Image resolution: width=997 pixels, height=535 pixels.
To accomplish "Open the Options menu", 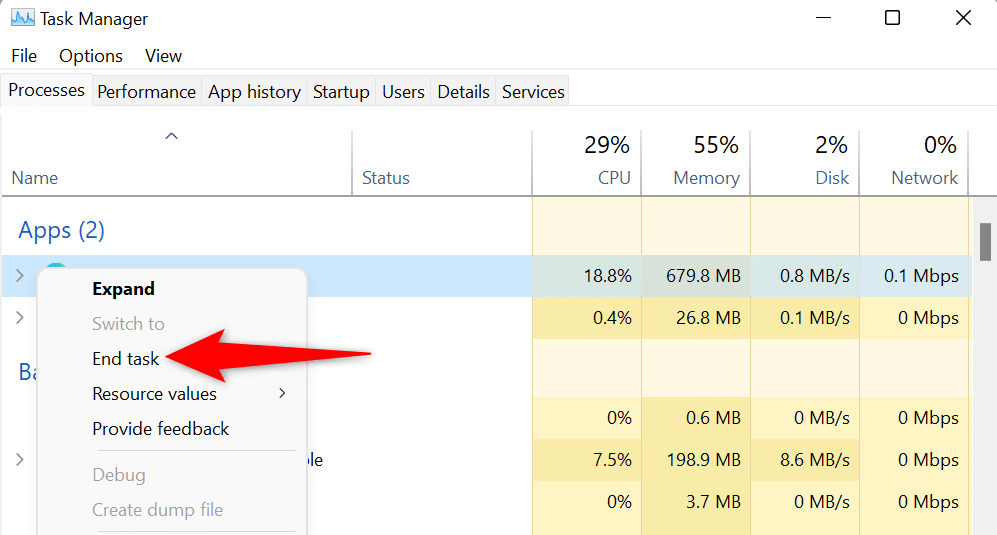I will coord(91,56).
